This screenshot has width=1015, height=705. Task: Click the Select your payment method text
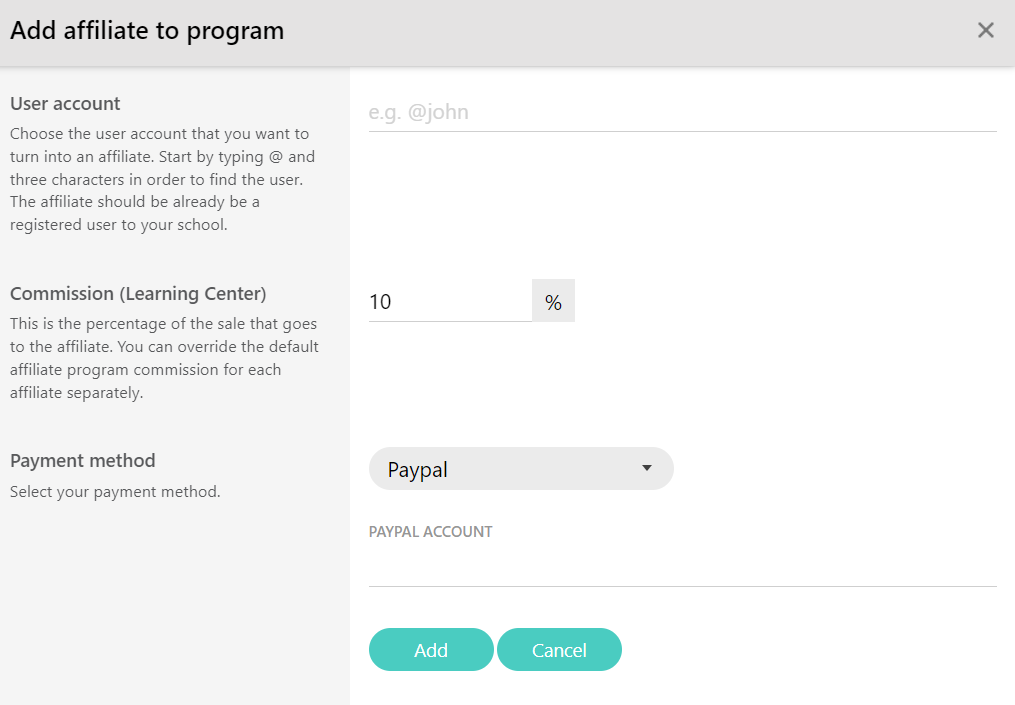click(115, 492)
